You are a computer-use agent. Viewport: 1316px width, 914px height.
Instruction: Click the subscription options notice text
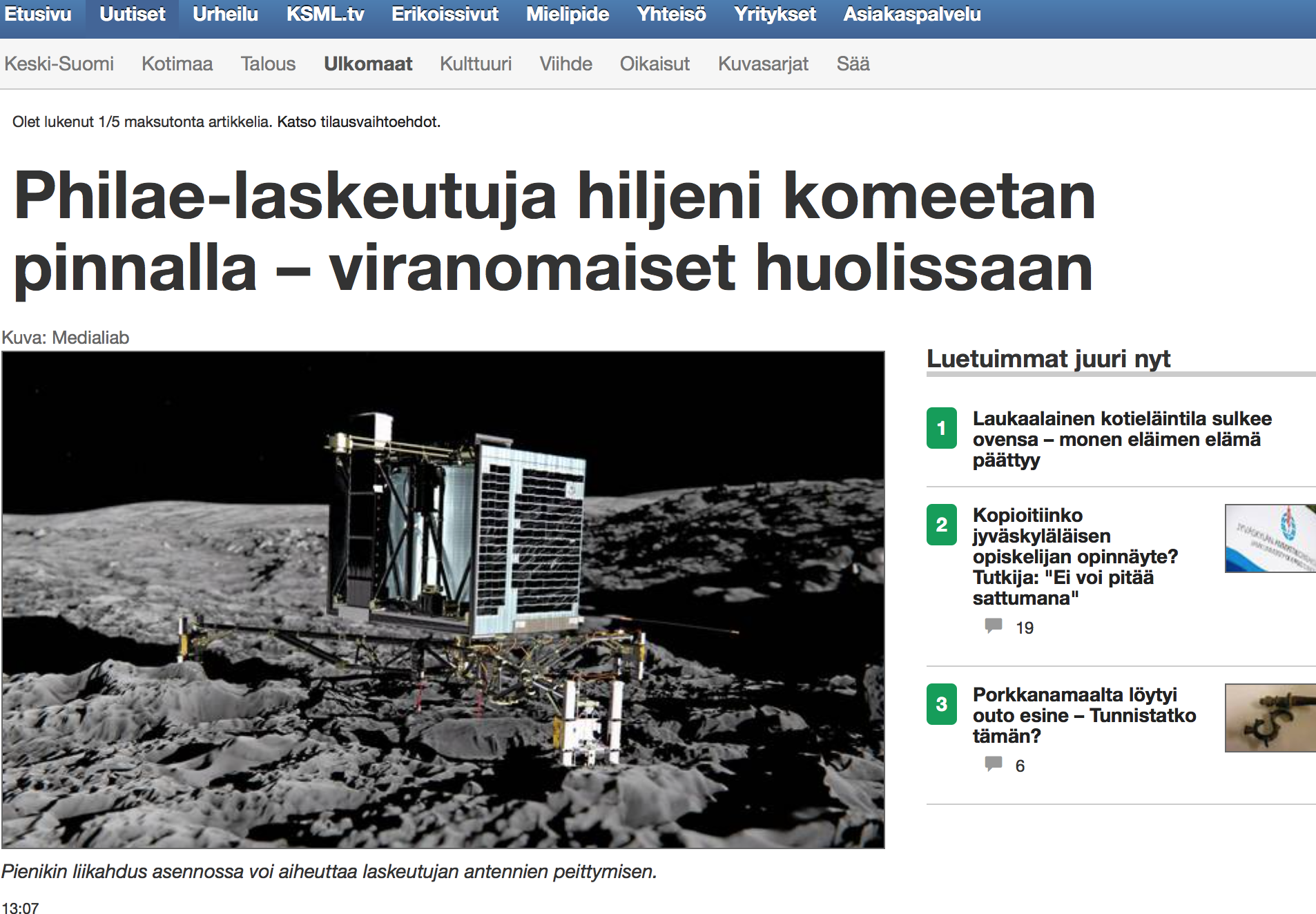[226, 122]
